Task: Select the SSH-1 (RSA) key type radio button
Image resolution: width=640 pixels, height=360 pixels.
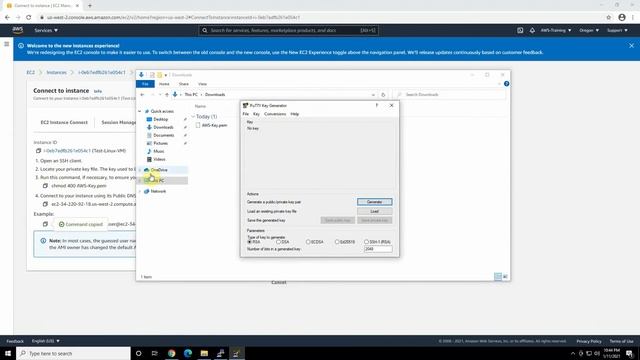Action: [x=366, y=242]
